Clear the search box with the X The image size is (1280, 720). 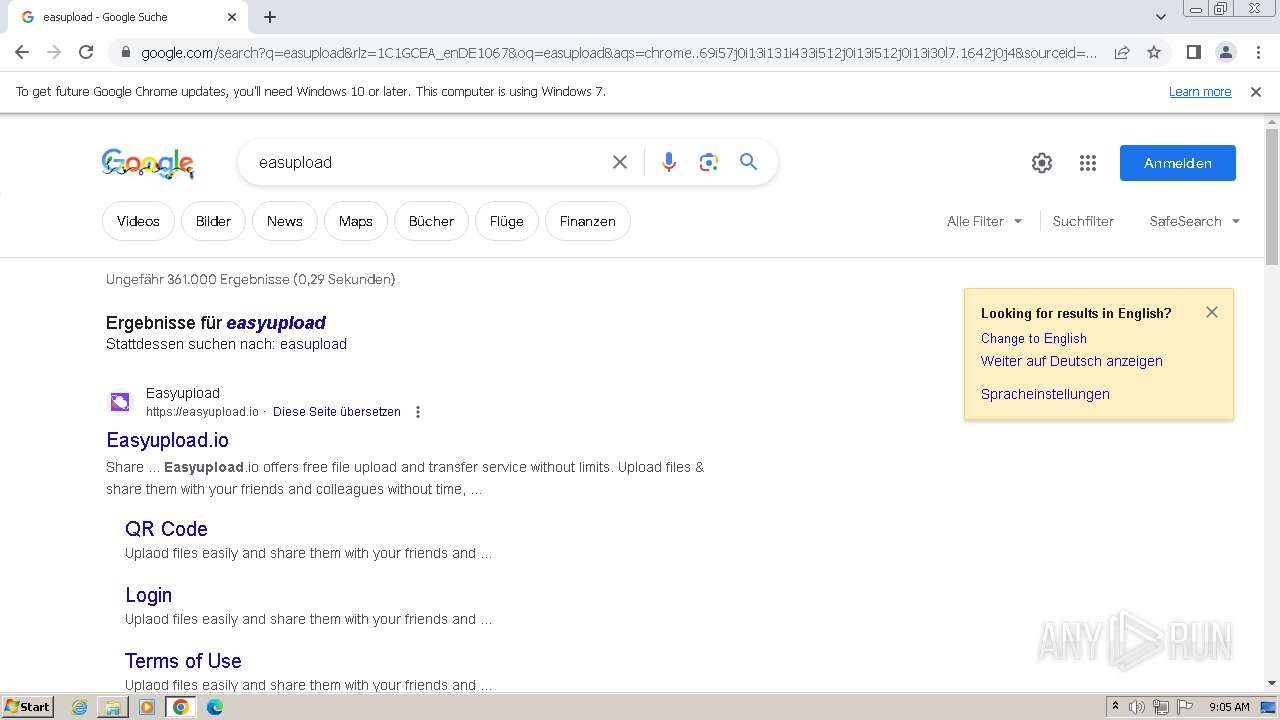620,162
